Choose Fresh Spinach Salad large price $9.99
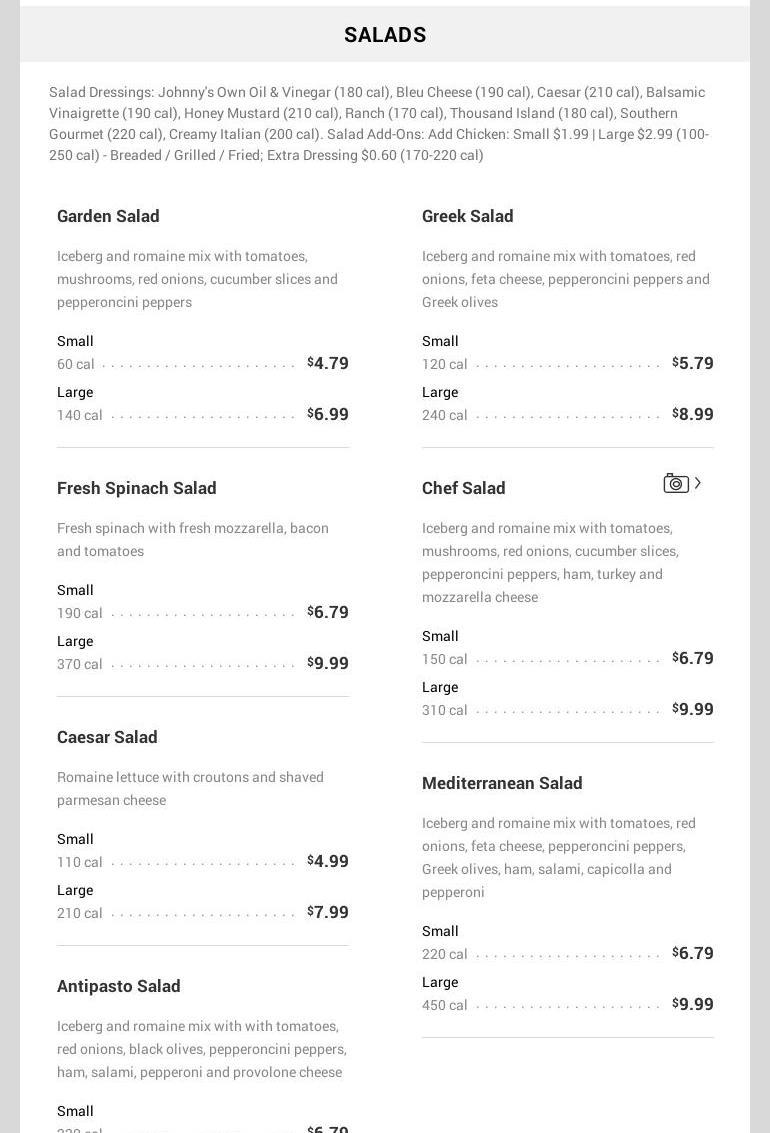Viewport: 770px width, 1133px height. pos(328,663)
